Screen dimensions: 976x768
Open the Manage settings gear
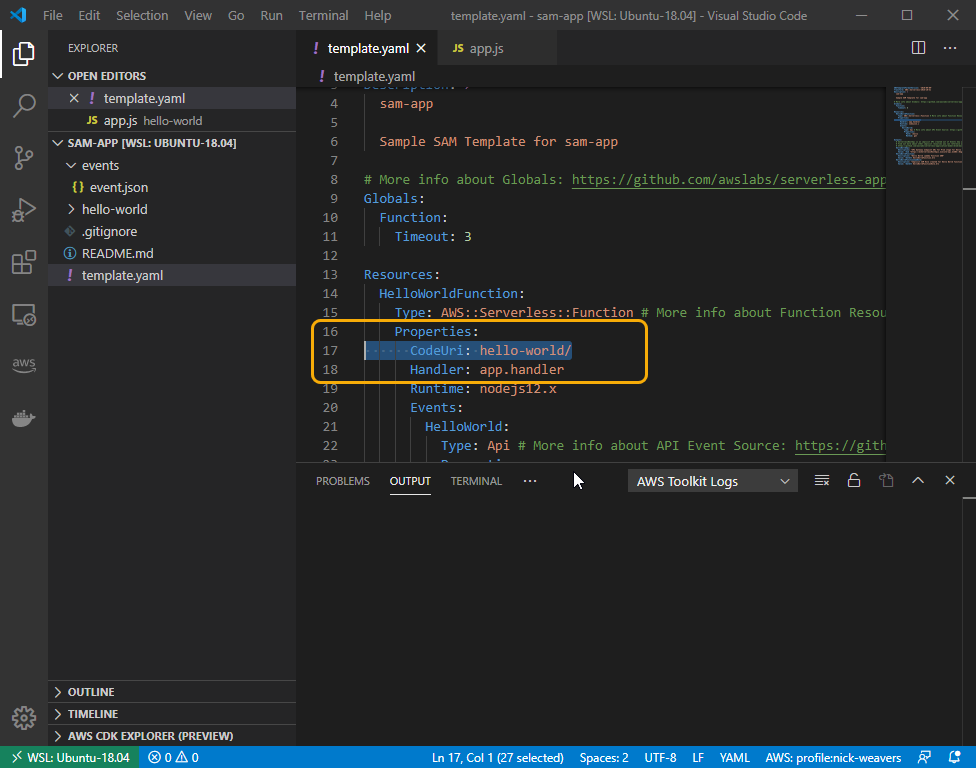(23, 717)
